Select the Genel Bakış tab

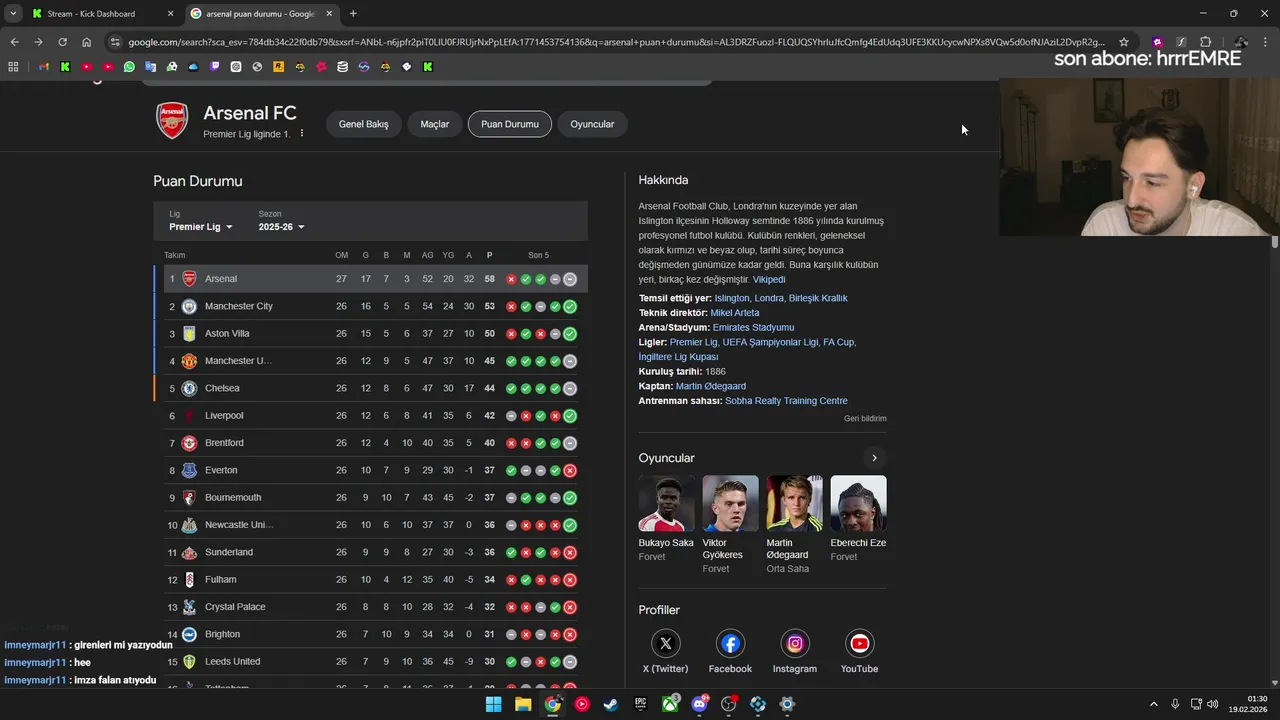pyautogui.click(x=363, y=124)
